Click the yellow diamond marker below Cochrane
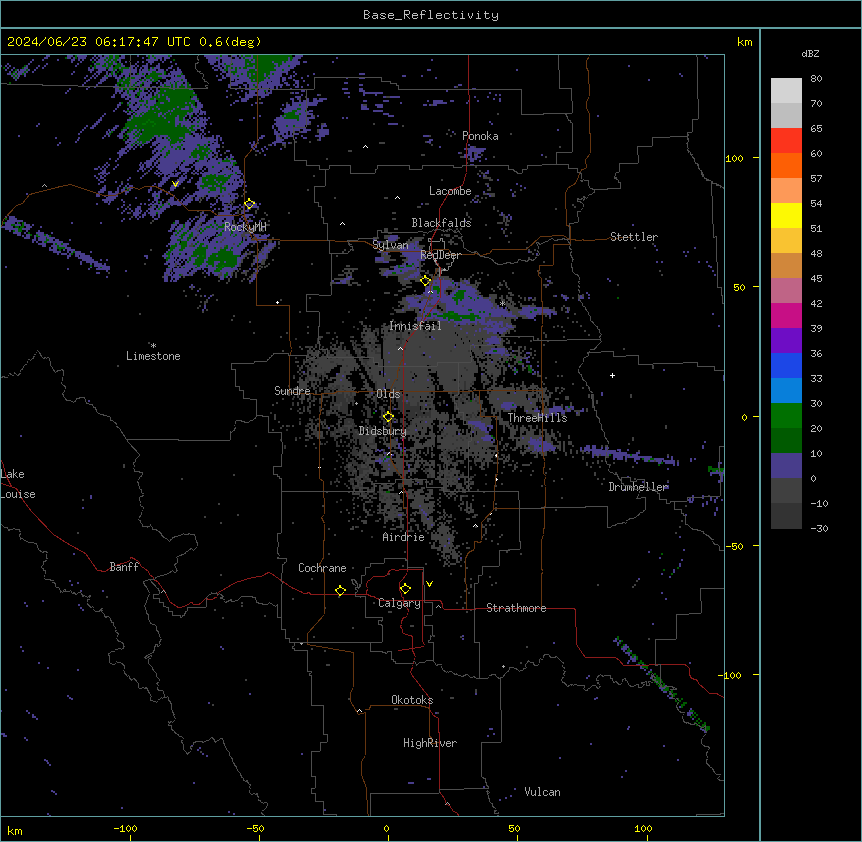 pos(340,591)
